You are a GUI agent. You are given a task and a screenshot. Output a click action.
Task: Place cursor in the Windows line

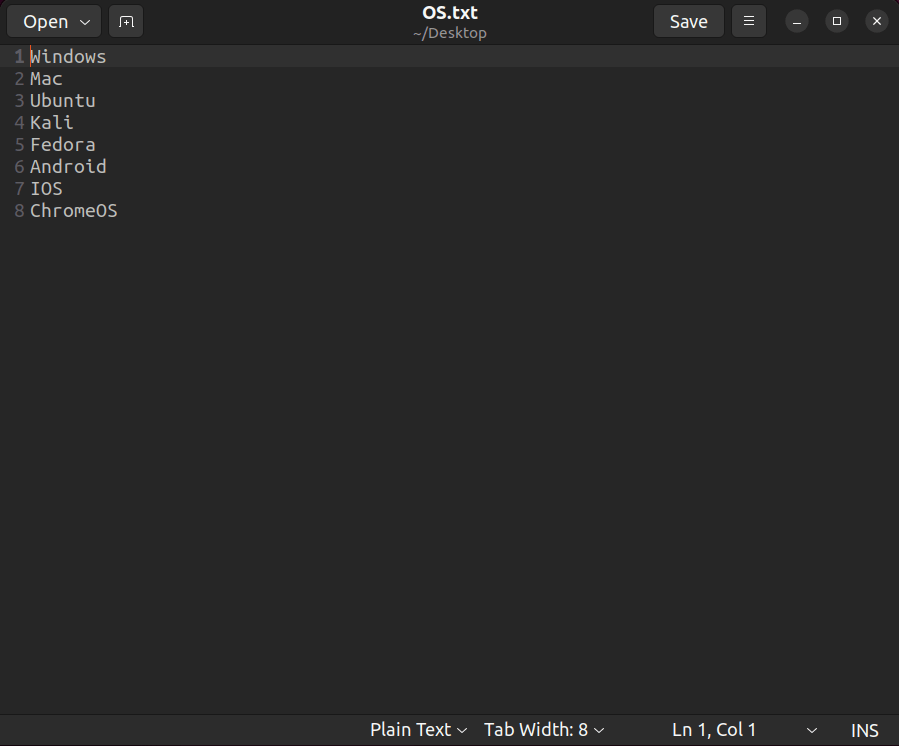(68, 57)
